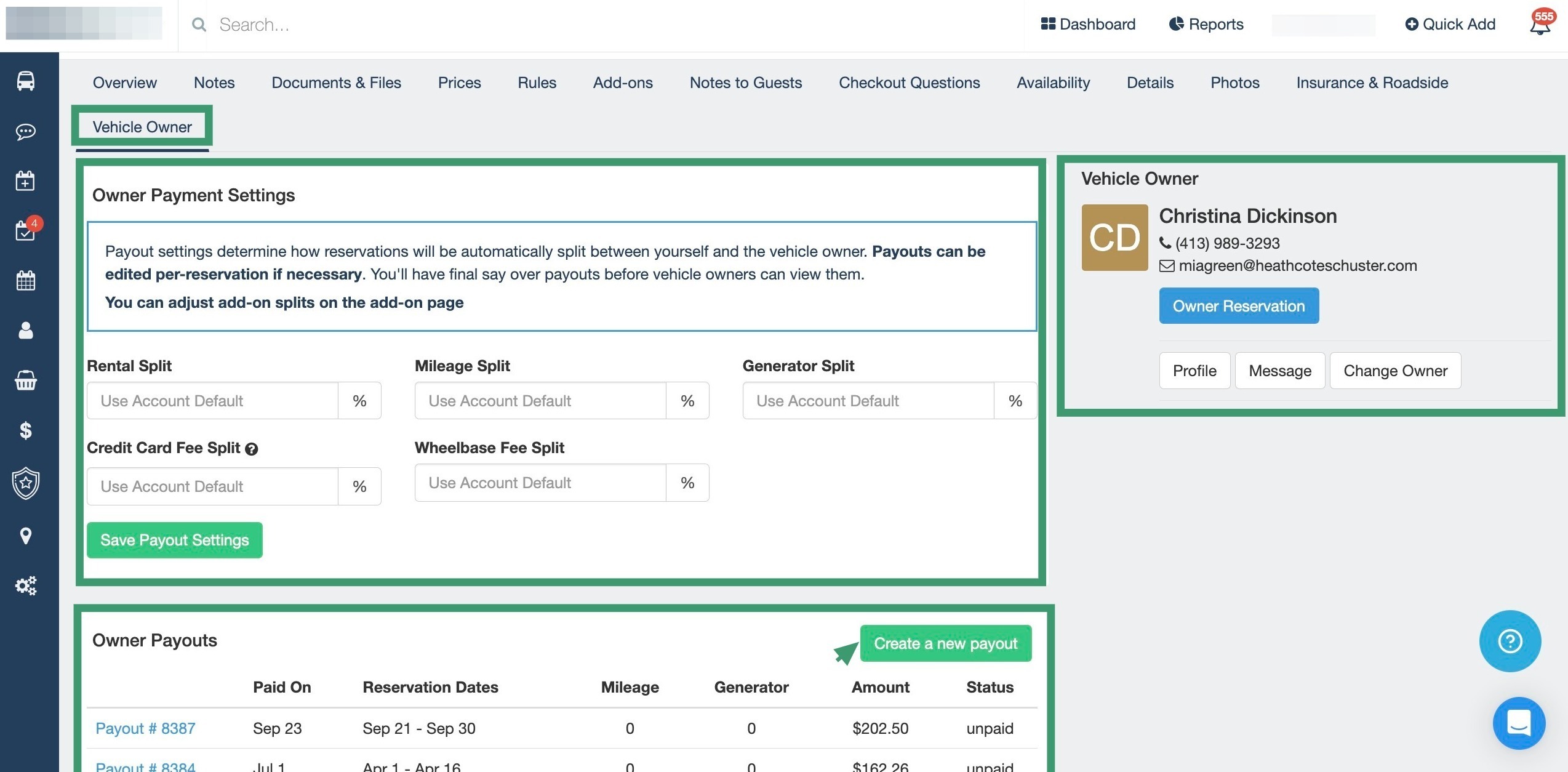Image resolution: width=1568 pixels, height=772 pixels.
Task: Open the blue question mark help bubble
Action: 1510,641
